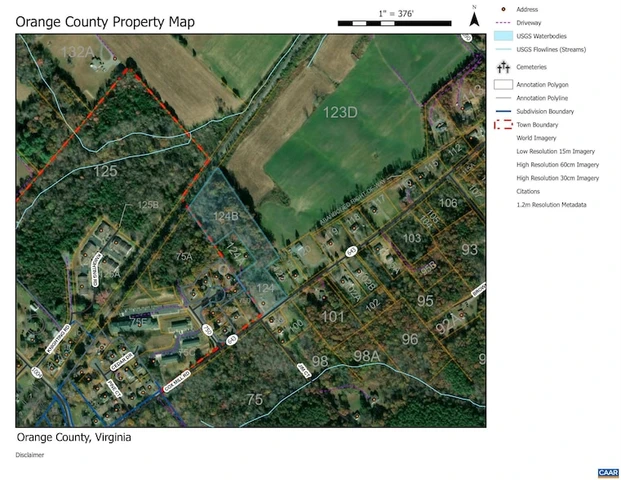Click the Orange County Property Map title
Screen dimensions: 621x480
coord(105,22)
